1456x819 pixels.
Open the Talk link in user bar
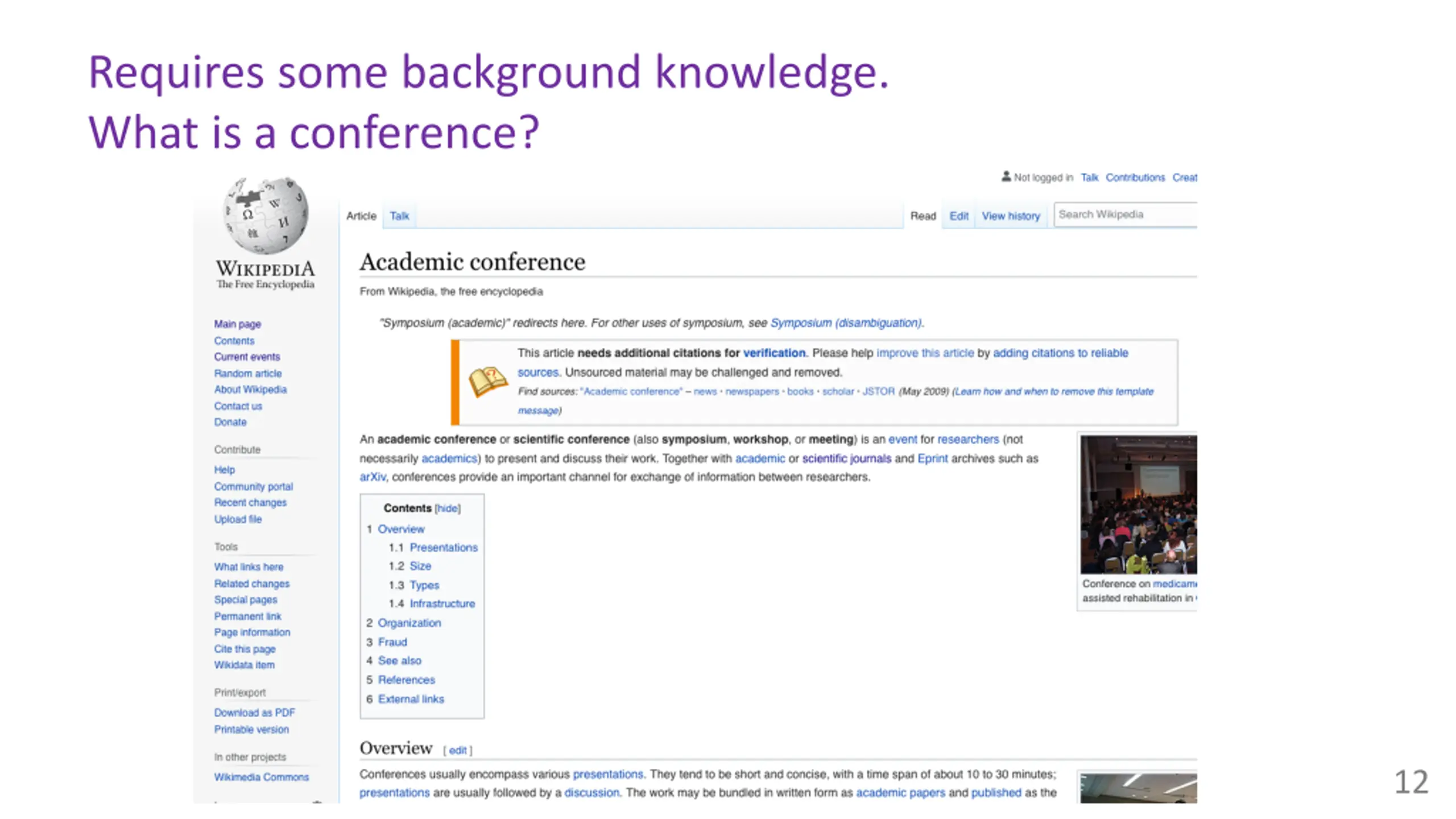click(x=1089, y=177)
